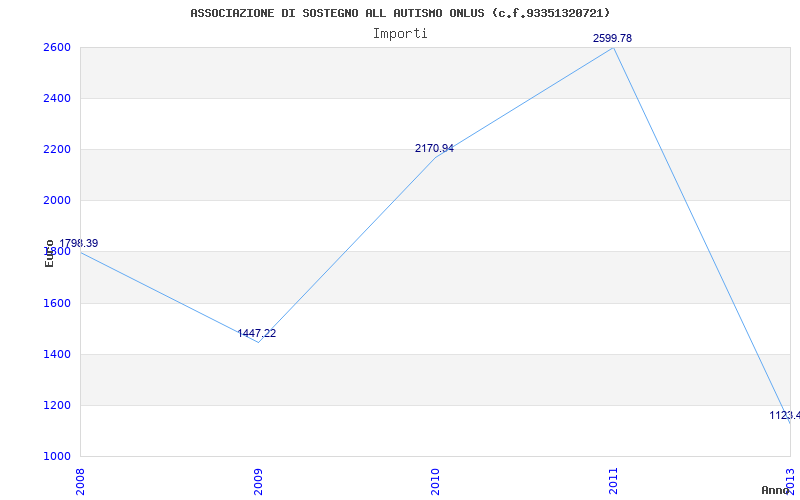
Task: Click the 2008 x-axis year label
Action: [x=81, y=481]
